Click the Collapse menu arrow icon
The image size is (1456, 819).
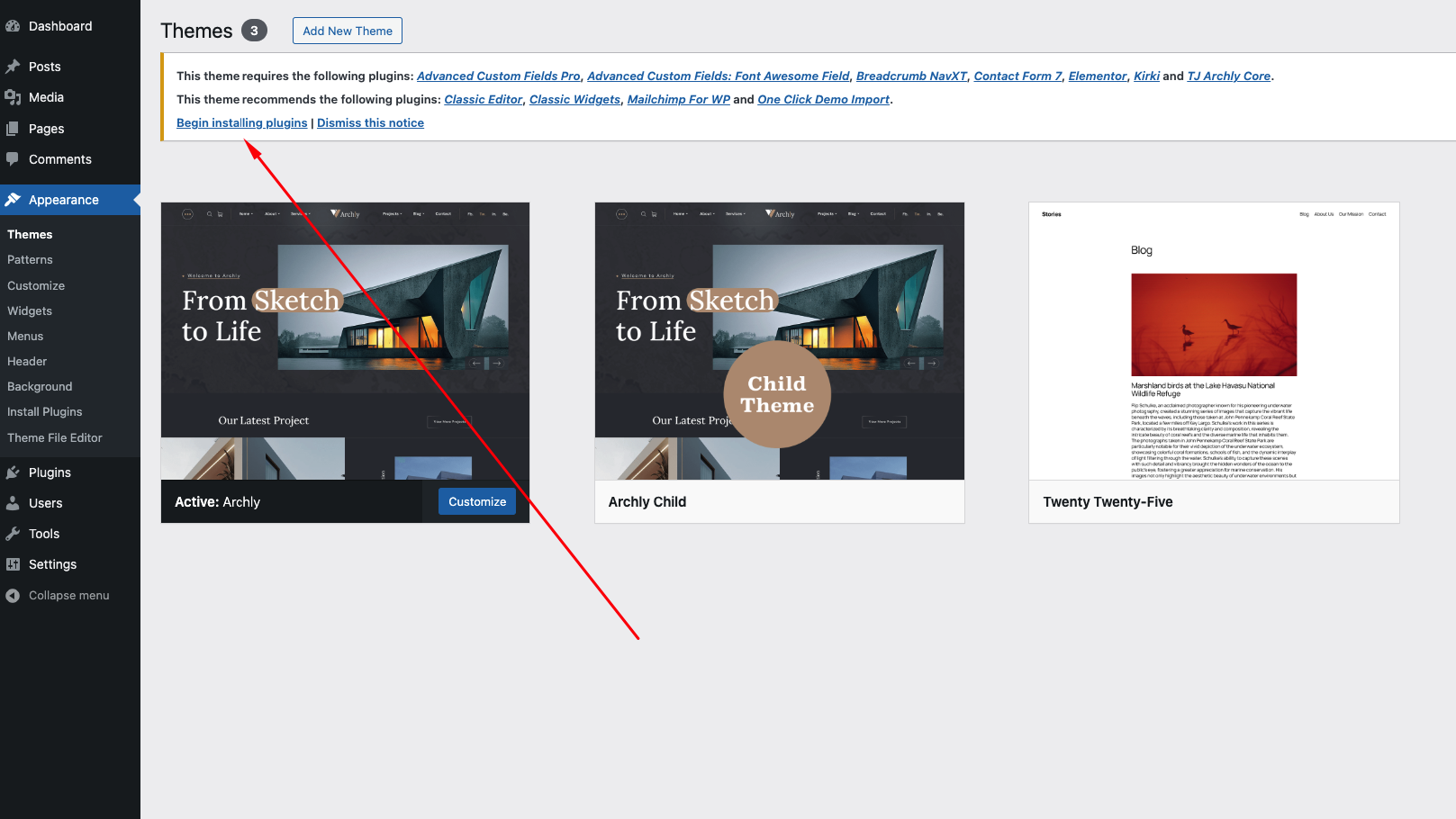click(13, 596)
